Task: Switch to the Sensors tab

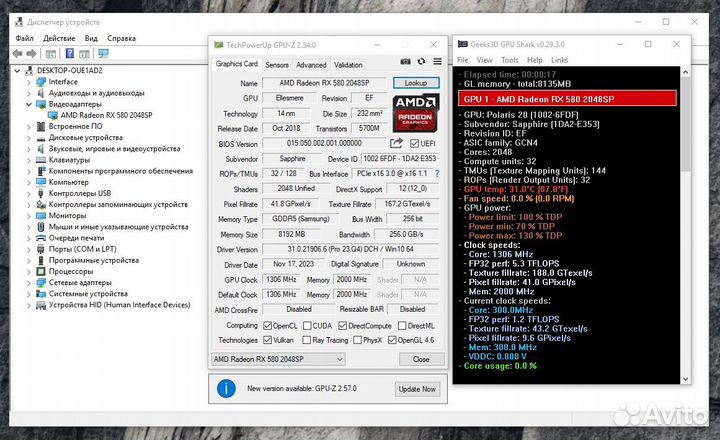Action: 277,65
